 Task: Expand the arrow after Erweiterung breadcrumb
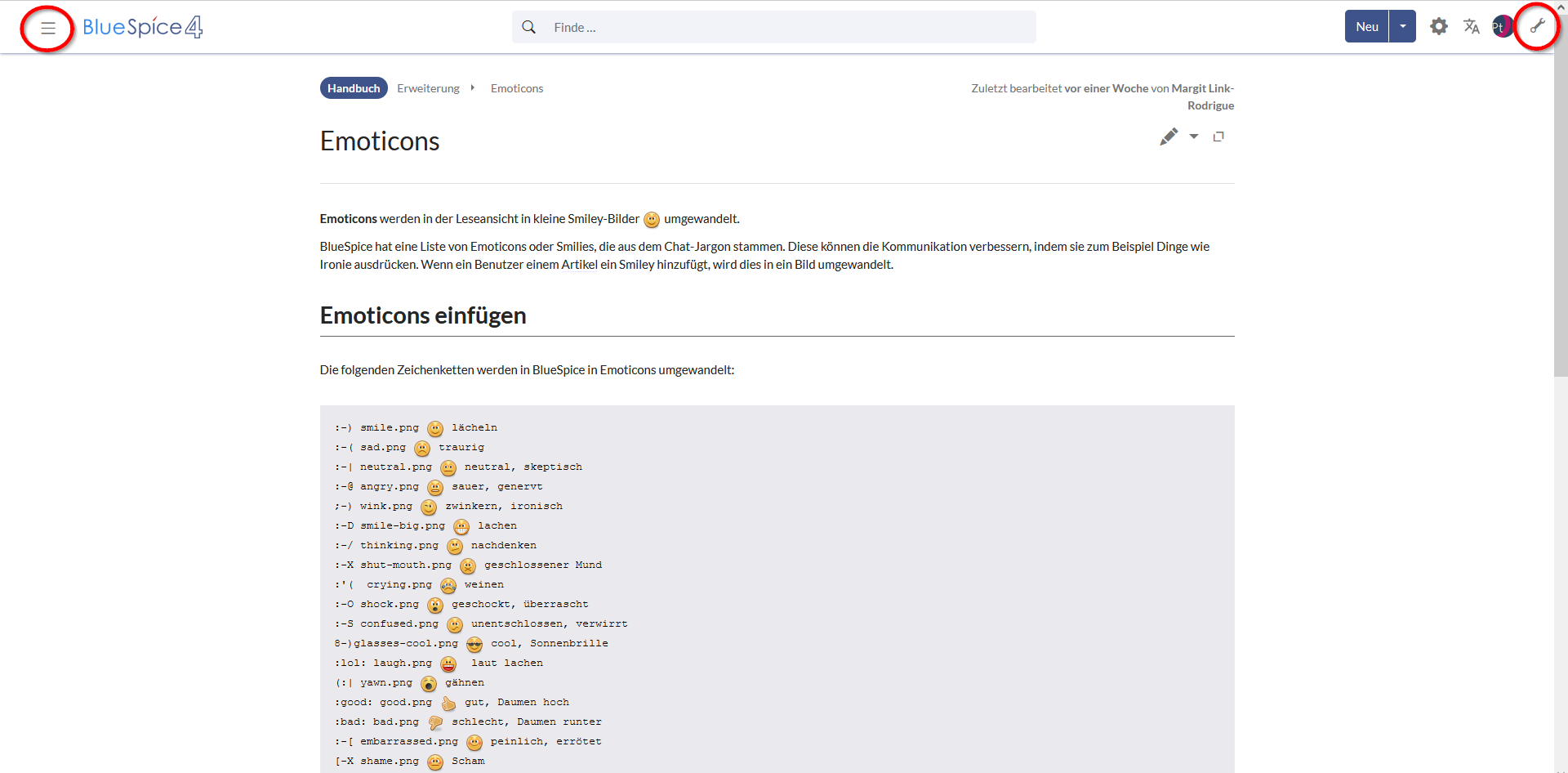[x=473, y=87]
